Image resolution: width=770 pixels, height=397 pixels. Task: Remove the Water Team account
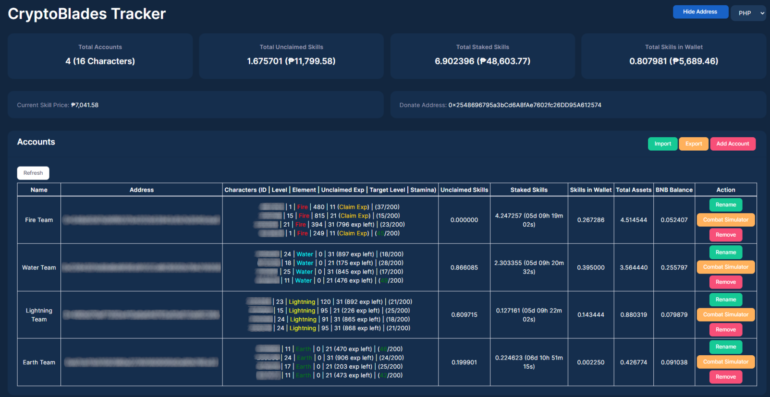(725, 282)
